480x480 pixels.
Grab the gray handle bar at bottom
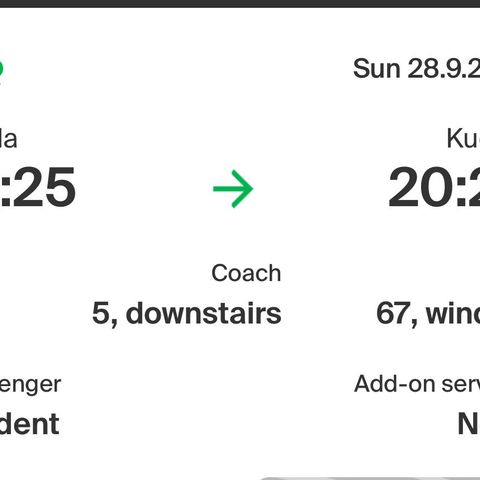click(370, 479)
